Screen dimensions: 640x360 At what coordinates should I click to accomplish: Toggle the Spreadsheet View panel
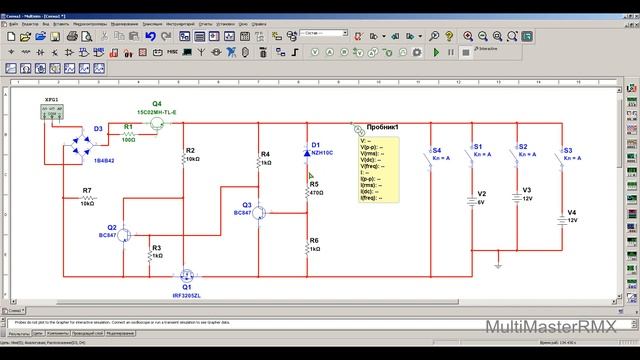click(200, 37)
